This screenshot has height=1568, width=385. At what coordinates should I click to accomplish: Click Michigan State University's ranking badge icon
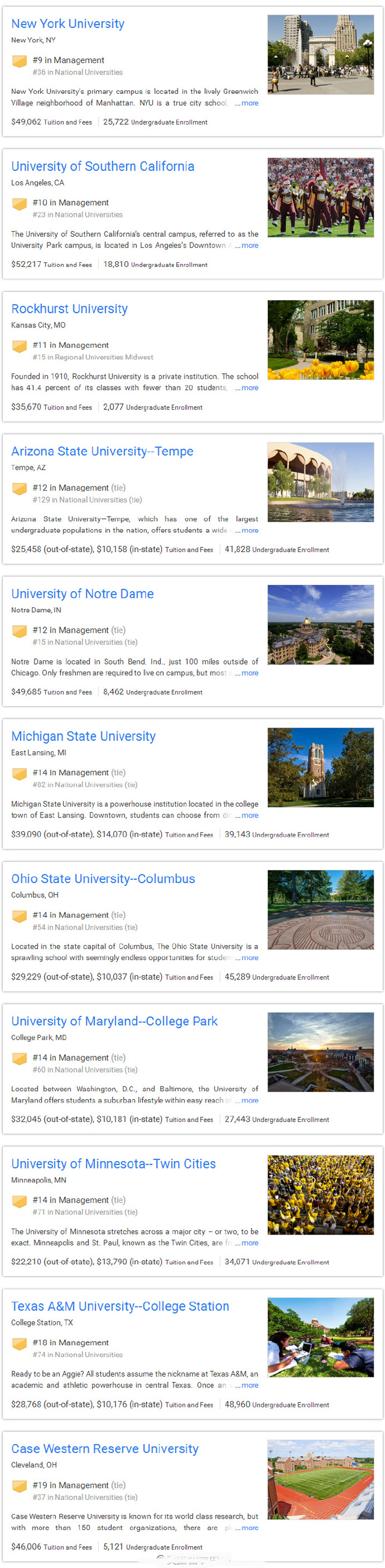(x=19, y=773)
